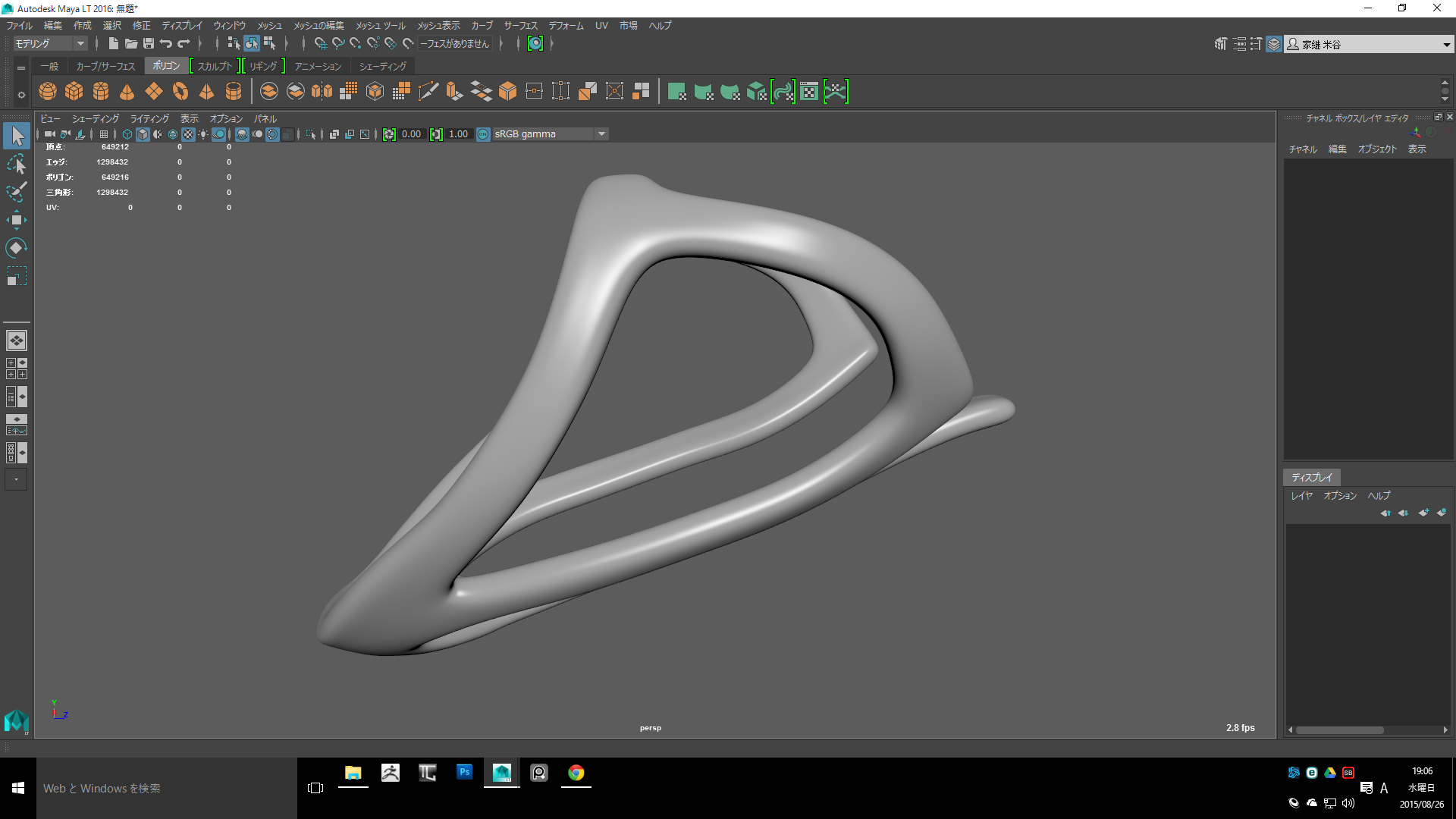Image resolution: width=1456 pixels, height=819 pixels.
Task: Click the Save Scene disk icon
Action: [x=149, y=44]
